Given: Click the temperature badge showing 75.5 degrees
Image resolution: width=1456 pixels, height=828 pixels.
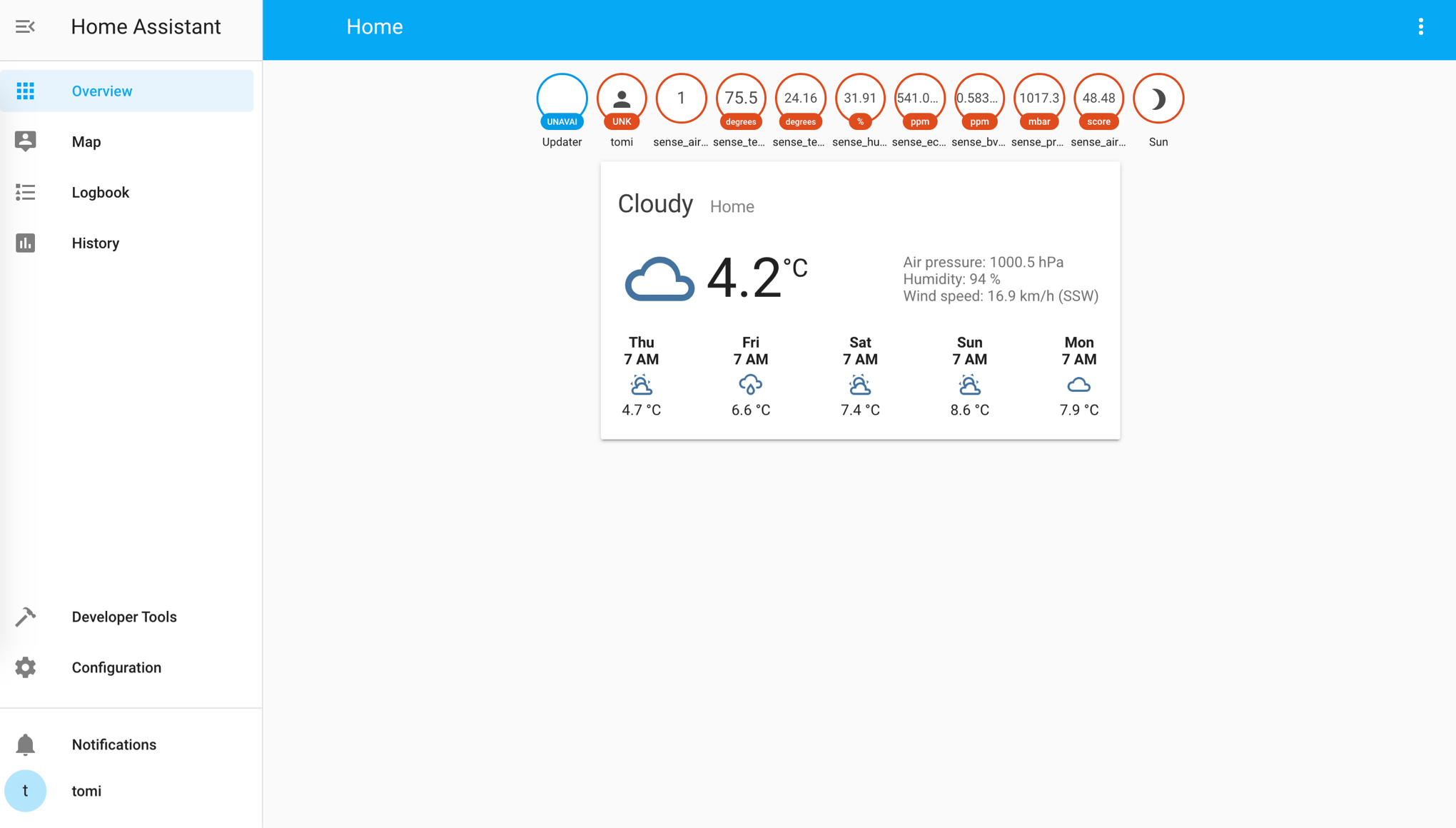Looking at the screenshot, I should [x=740, y=99].
